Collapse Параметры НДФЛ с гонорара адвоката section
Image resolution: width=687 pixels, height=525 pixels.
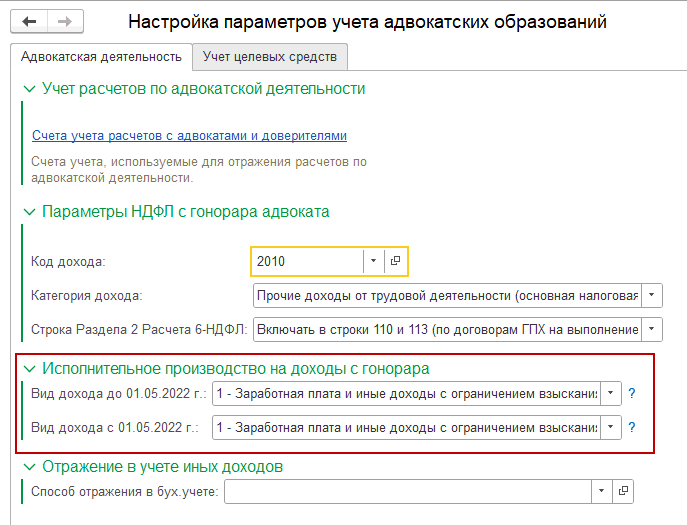point(28,212)
